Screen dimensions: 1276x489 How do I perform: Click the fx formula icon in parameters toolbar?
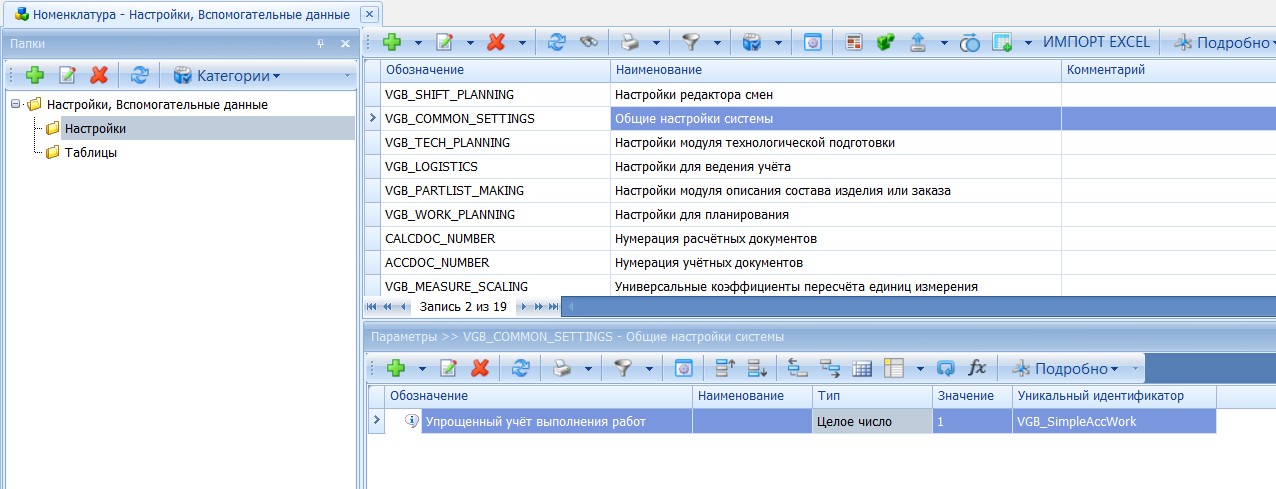click(977, 368)
